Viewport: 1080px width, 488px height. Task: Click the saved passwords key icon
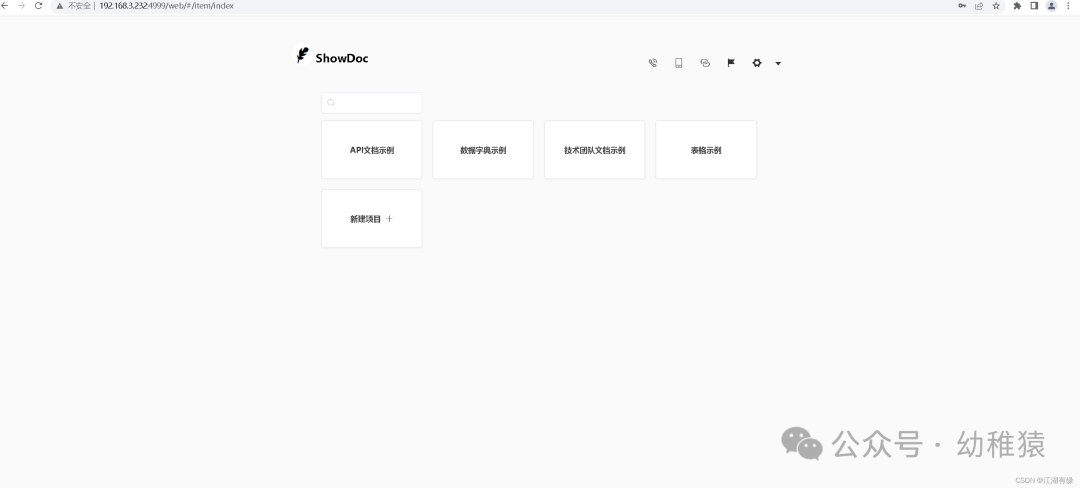pos(962,6)
